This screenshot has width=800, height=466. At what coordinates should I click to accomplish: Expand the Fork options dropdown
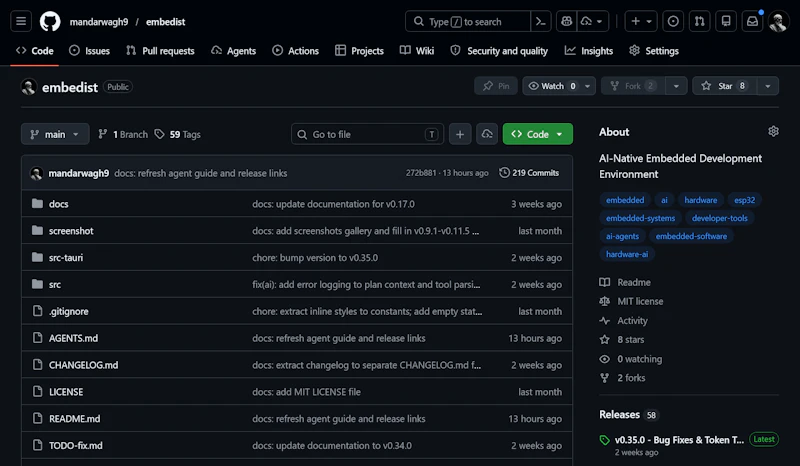(x=676, y=86)
